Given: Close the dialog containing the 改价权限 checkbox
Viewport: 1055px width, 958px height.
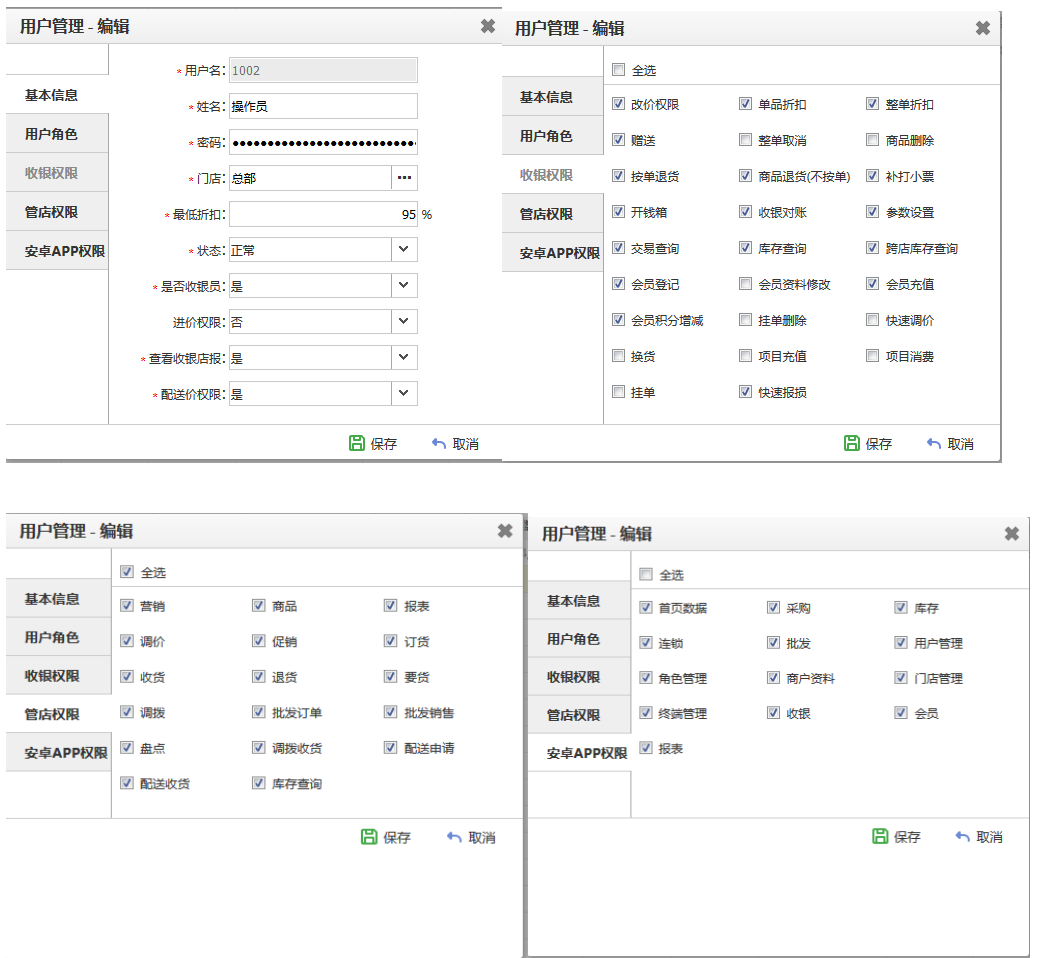Looking at the screenshot, I should point(983,28).
